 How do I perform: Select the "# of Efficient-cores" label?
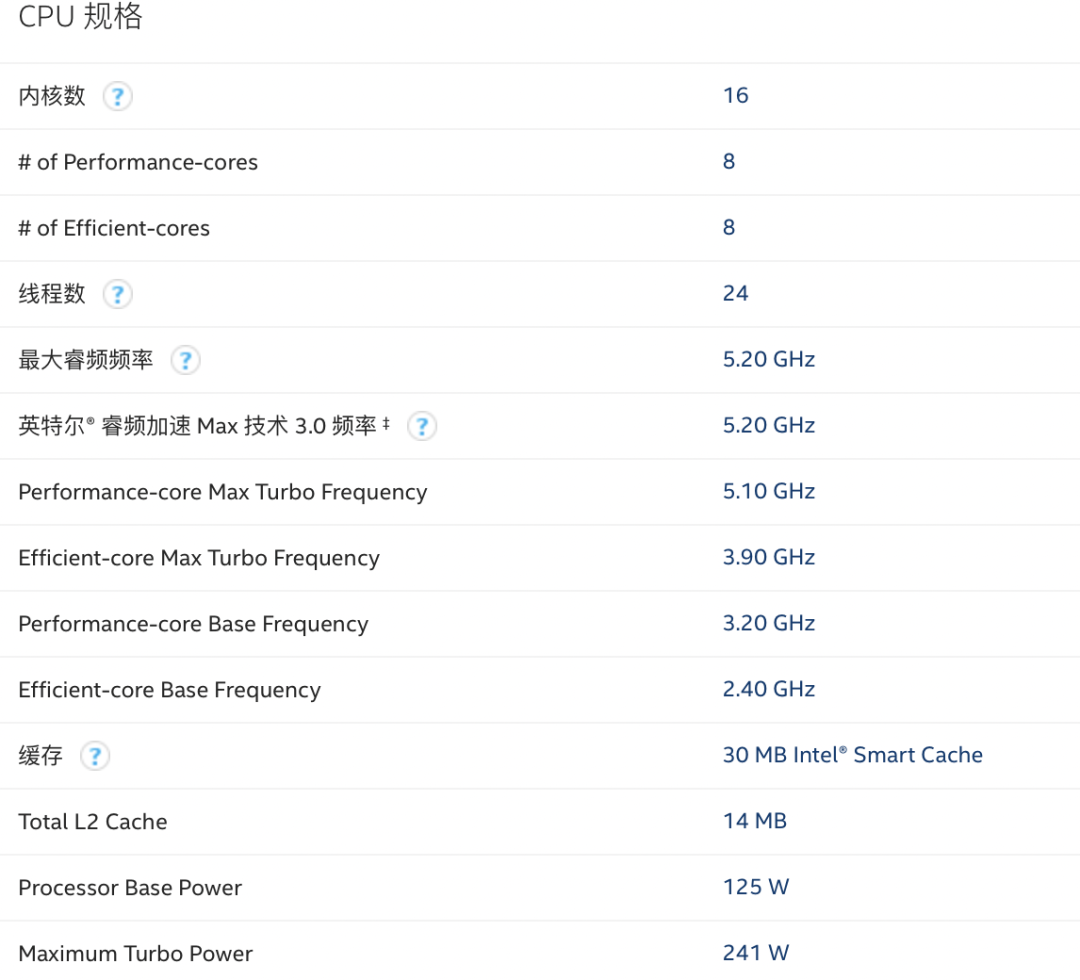pos(114,228)
